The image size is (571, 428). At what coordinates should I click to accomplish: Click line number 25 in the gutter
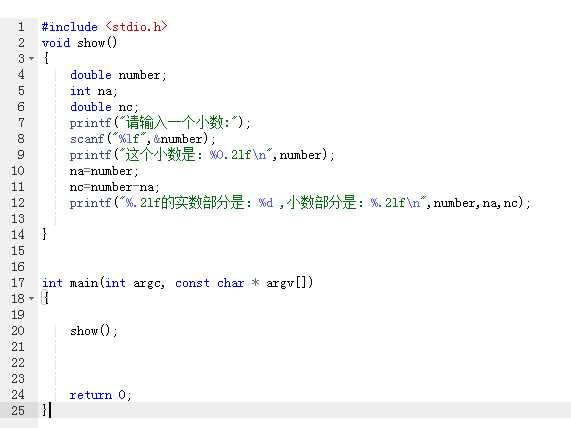[17, 411]
